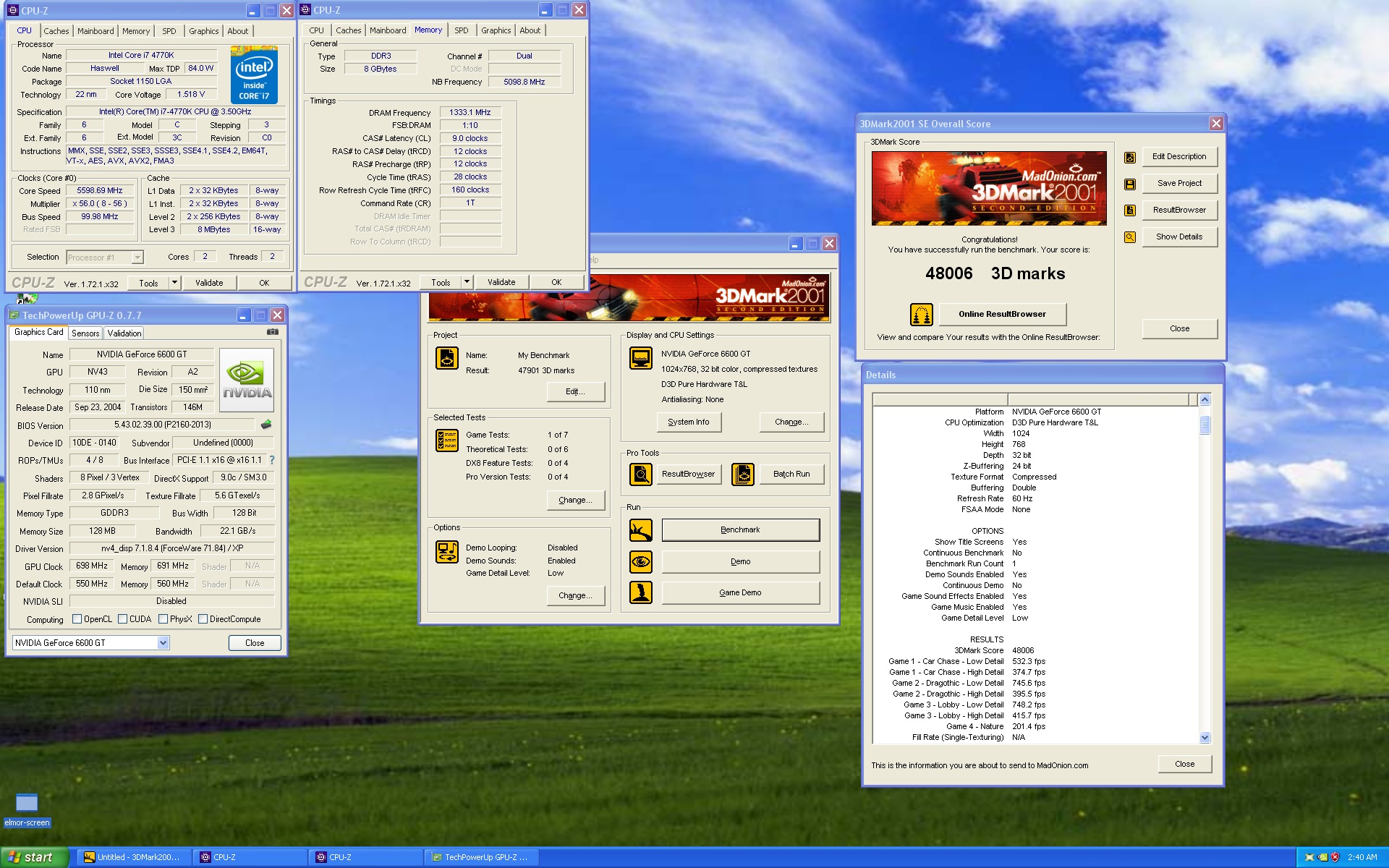Click the Show Details magnifier icon

1129,237
